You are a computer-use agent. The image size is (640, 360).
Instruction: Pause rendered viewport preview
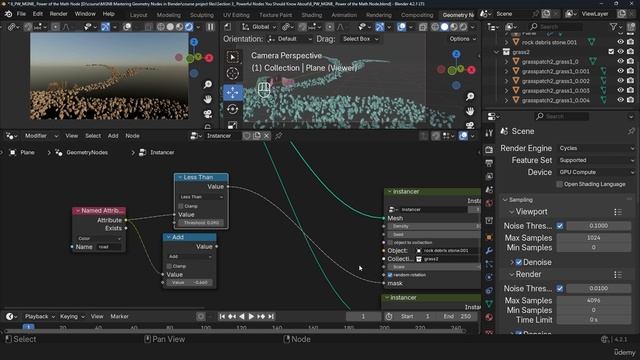tap(210, 27)
